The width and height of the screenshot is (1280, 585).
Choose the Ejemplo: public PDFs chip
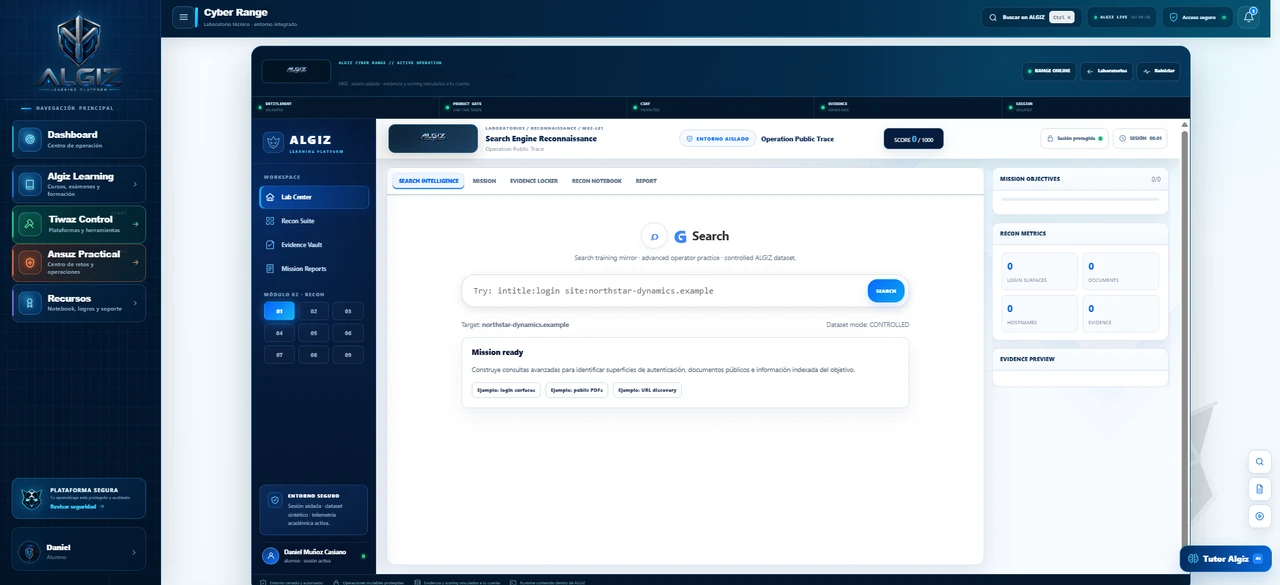pyautogui.click(x=577, y=390)
